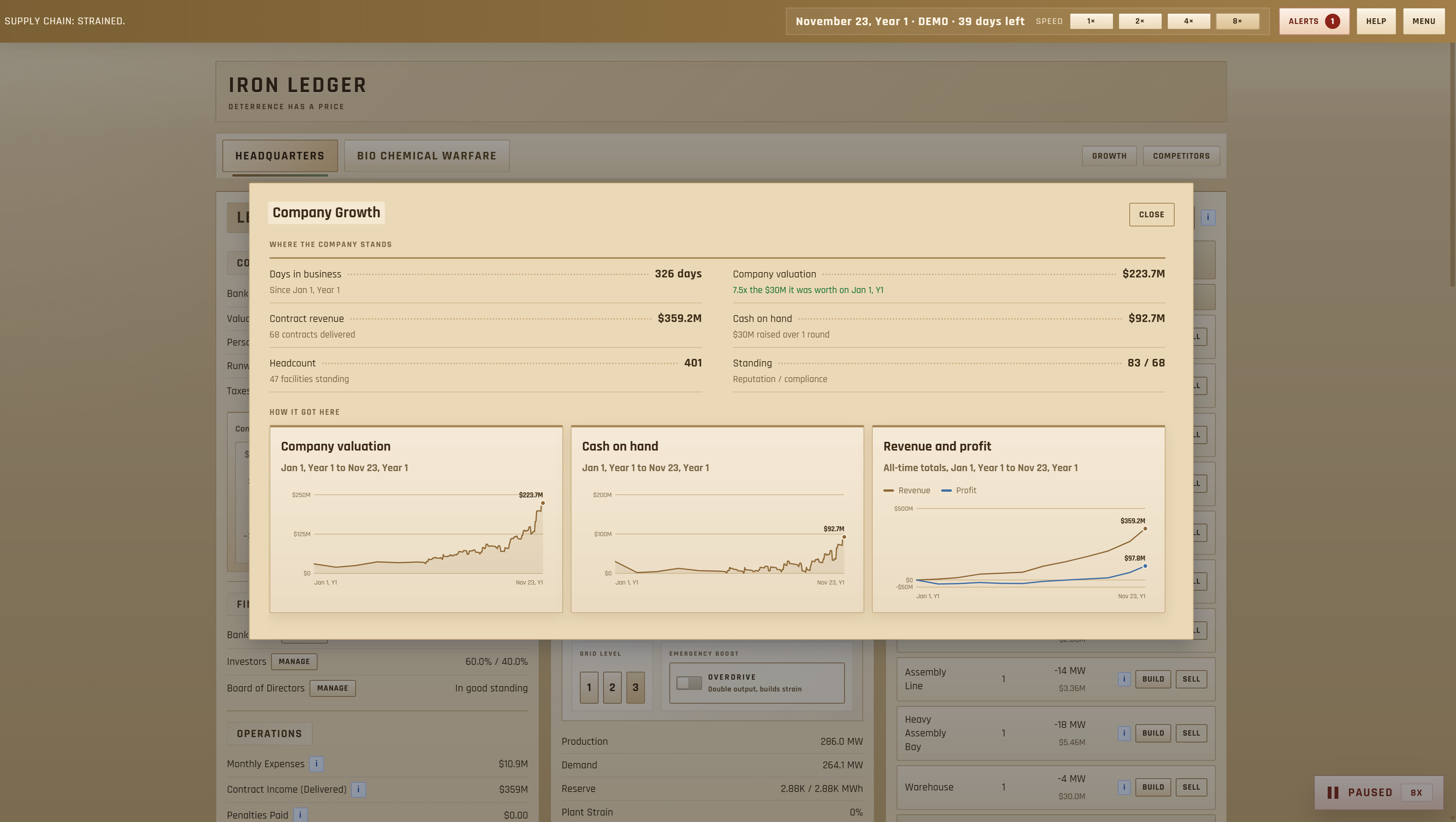1456x822 pixels.
Task: Set game speed to 4×
Action: 1189,21
